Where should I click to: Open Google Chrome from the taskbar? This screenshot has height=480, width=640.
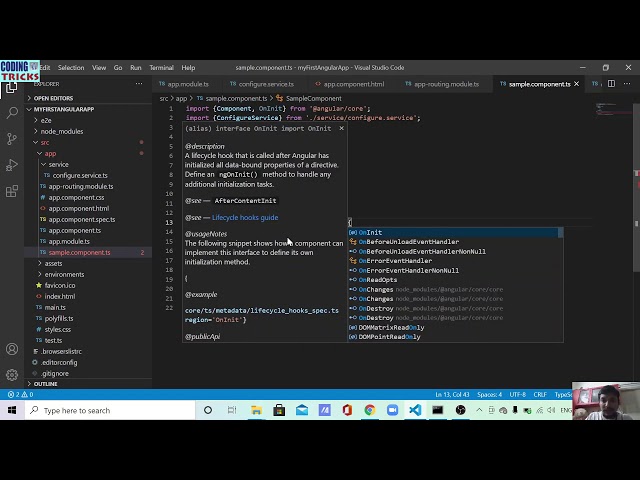point(370,410)
